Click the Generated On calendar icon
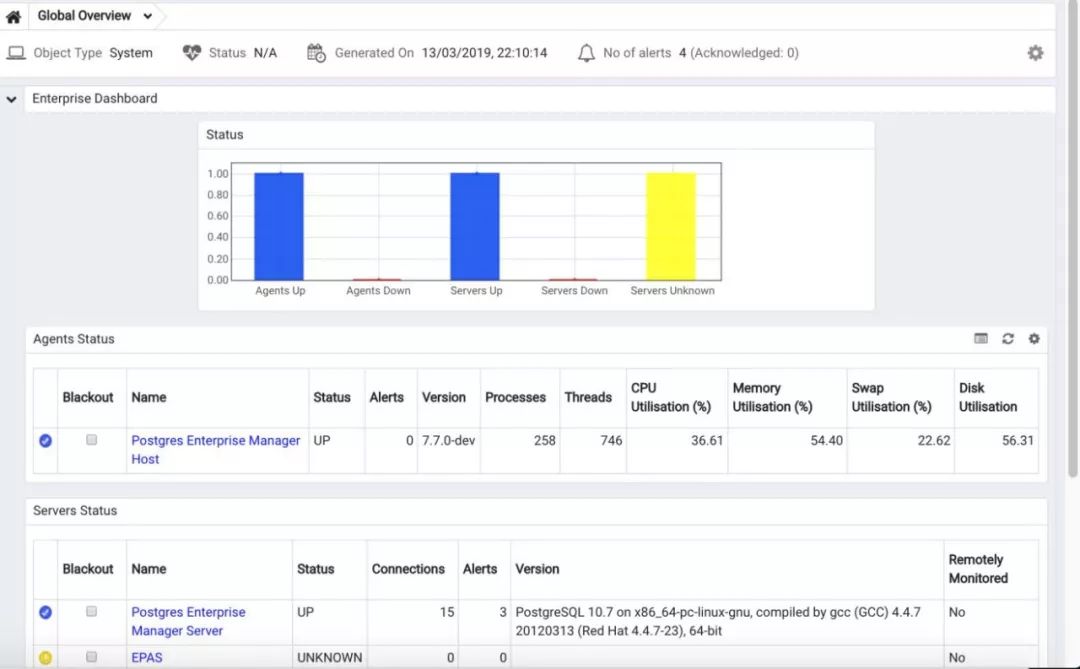The height and width of the screenshot is (669, 1080). [x=316, y=53]
